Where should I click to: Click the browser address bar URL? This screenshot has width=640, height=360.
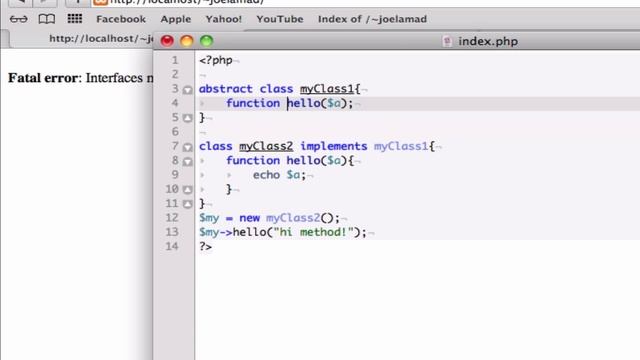click(x=187, y=2)
